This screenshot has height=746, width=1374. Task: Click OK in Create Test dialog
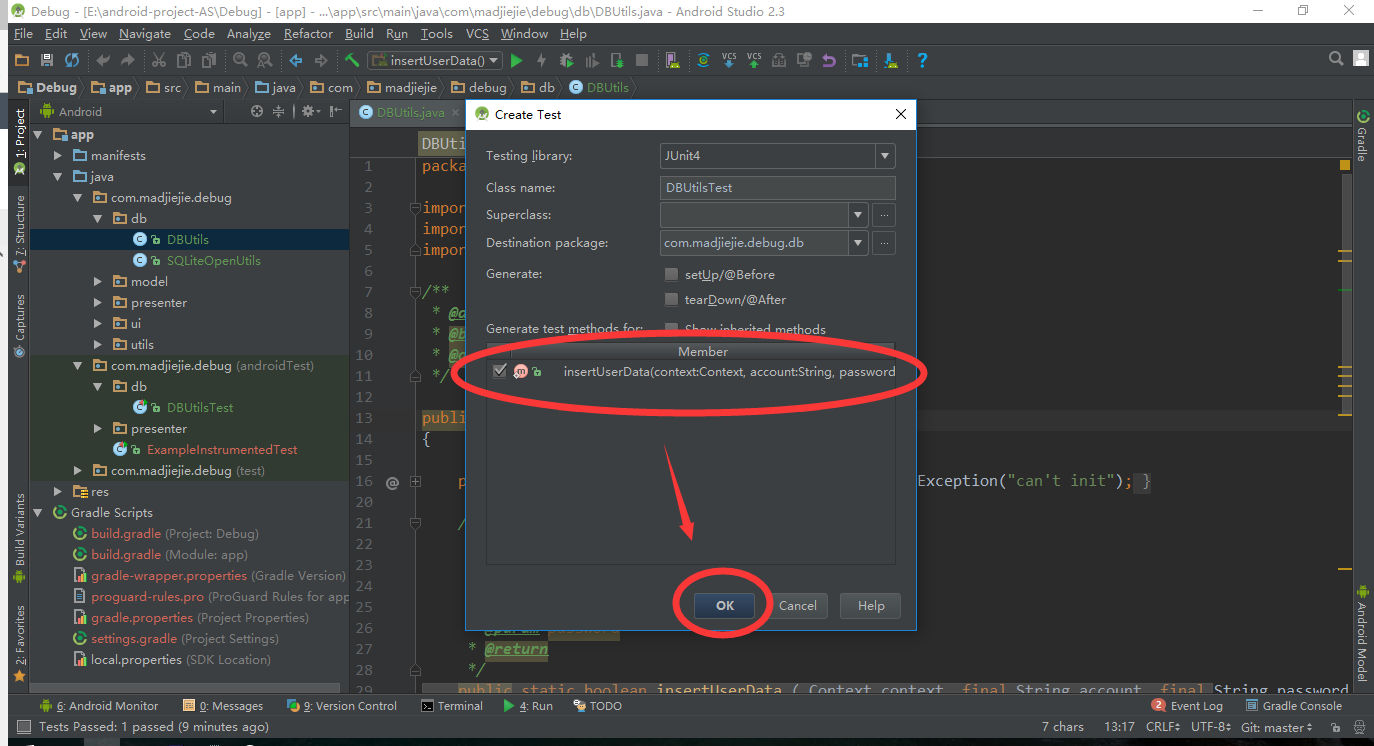725,605
